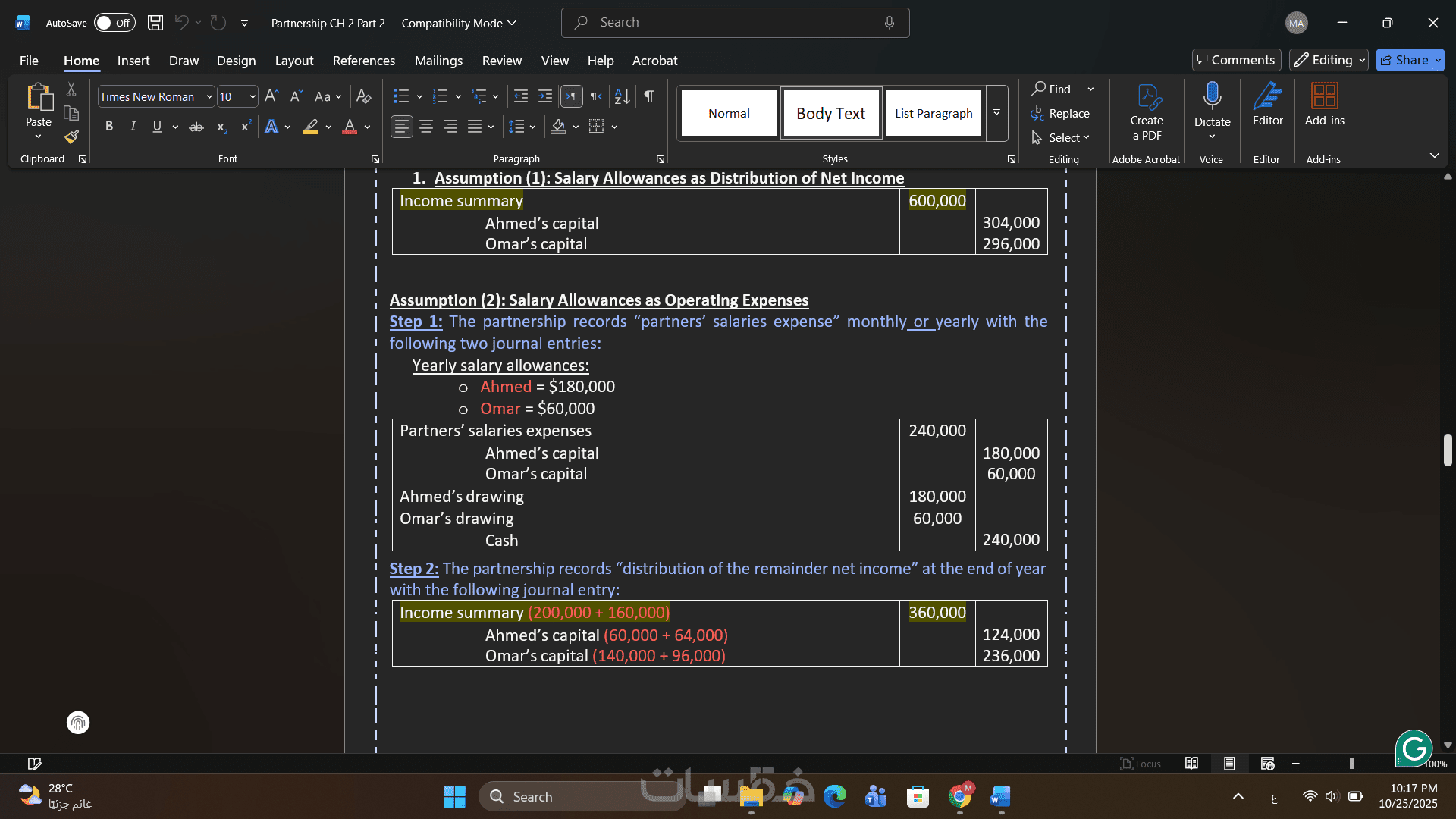Expand the Styles gallery list
Image resolution: width=1456 pixels, height=819 pixels.
(x=996, y=113)
